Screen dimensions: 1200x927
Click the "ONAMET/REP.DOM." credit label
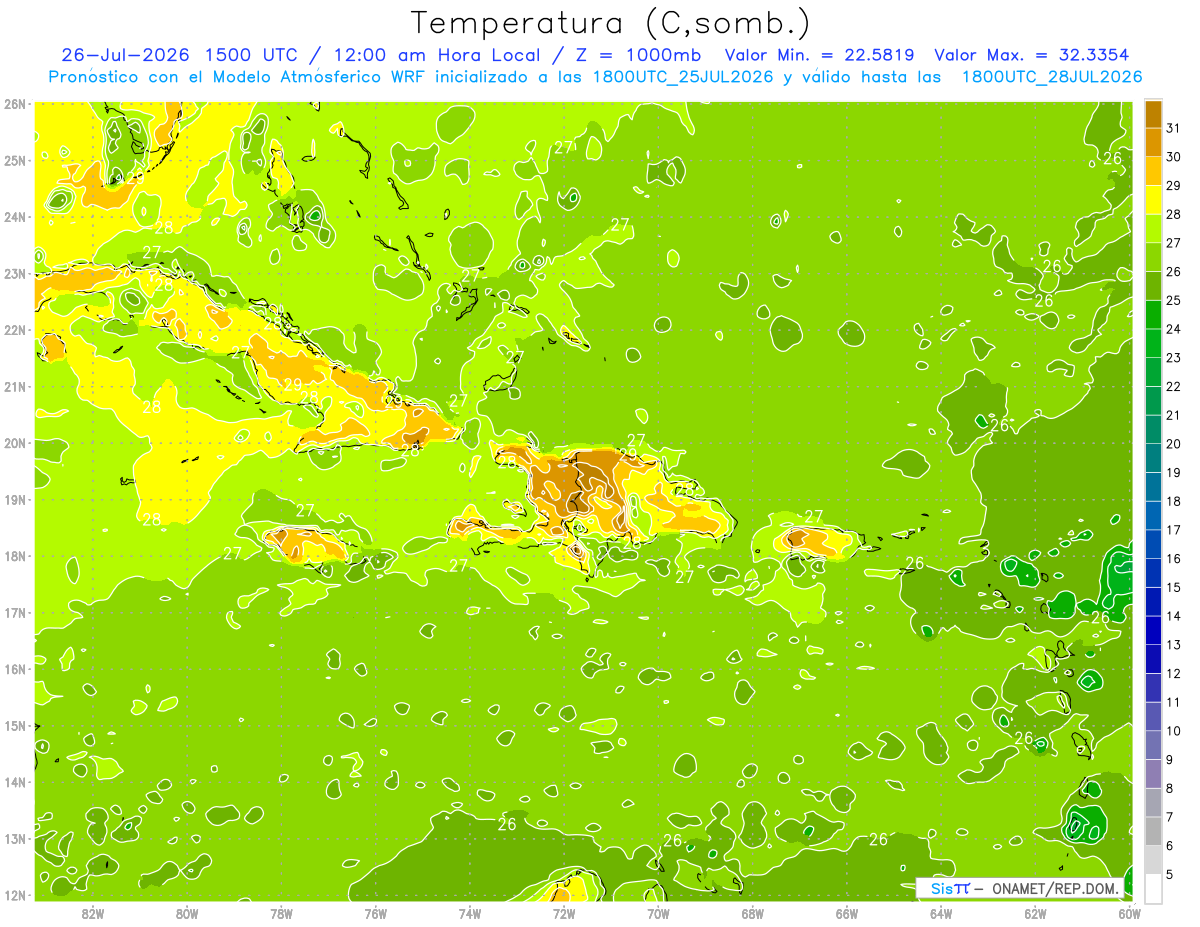click(x=1056, y=888)
